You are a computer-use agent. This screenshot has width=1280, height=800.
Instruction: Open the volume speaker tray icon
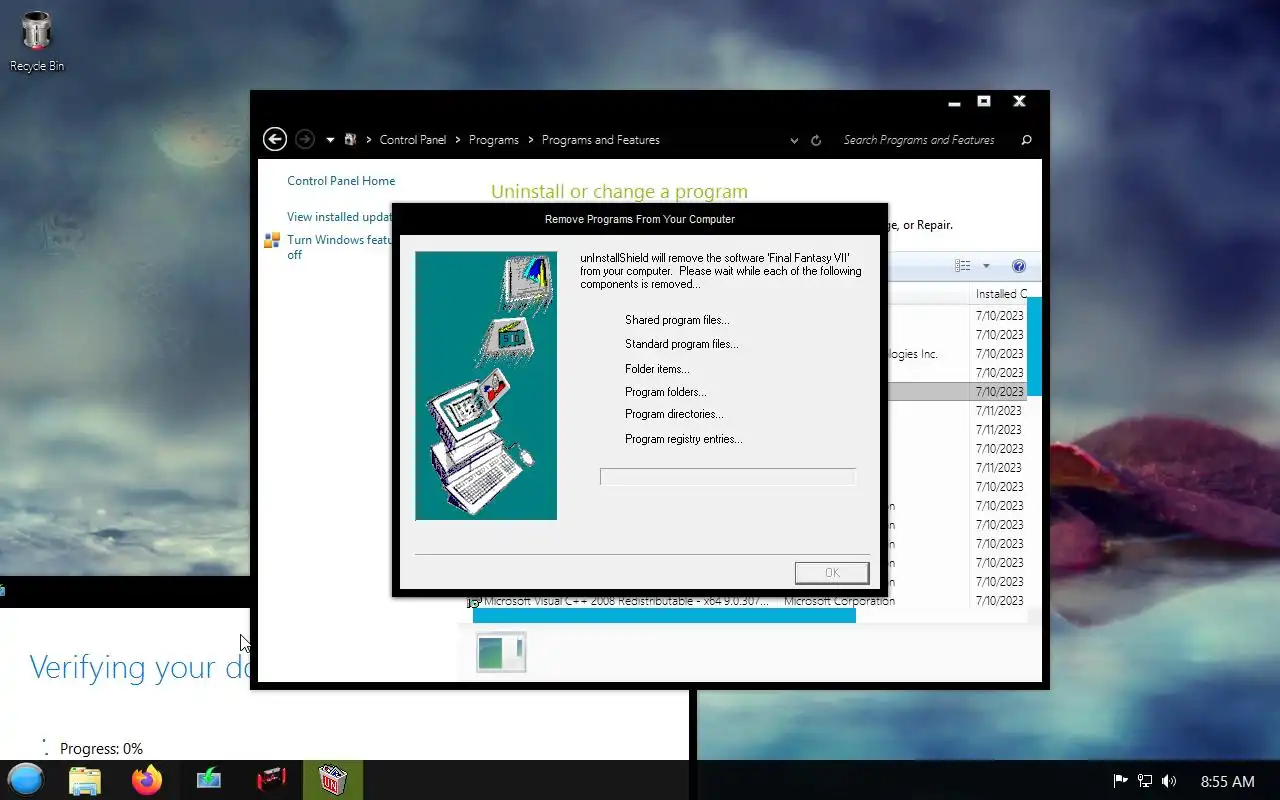tap(1169, 781)
